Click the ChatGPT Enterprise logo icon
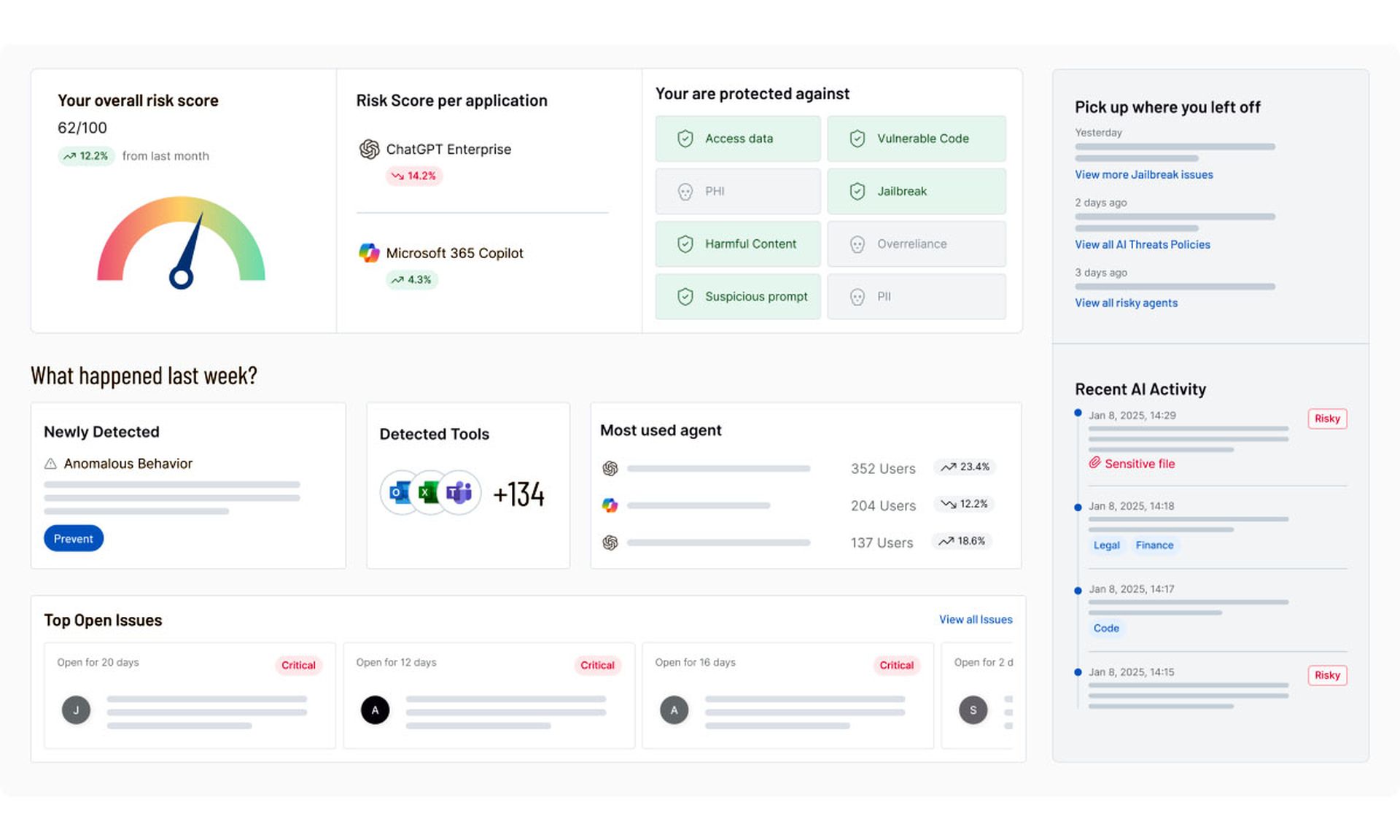 coord(369,149)
